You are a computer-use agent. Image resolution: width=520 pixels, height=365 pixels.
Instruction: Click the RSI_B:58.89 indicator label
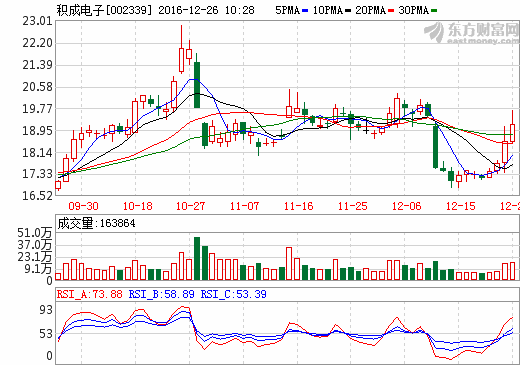[x=161, y=294]
